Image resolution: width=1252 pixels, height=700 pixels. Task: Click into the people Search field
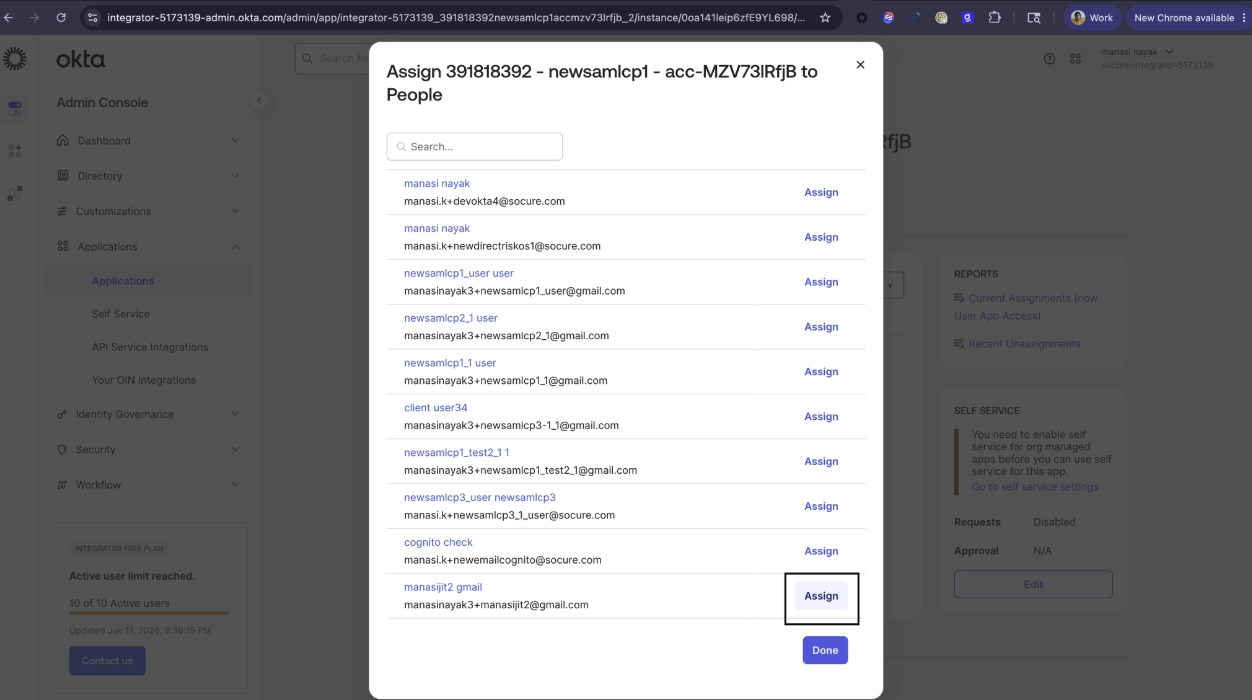coord(475,146)
